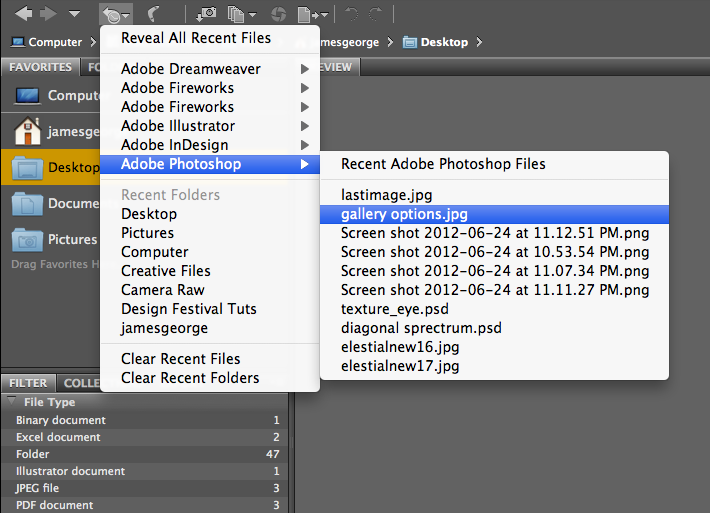This screenshot has height=513, width=710.
Task: Select Reveal All Recent Files menu item
Action: pos(196,38)
